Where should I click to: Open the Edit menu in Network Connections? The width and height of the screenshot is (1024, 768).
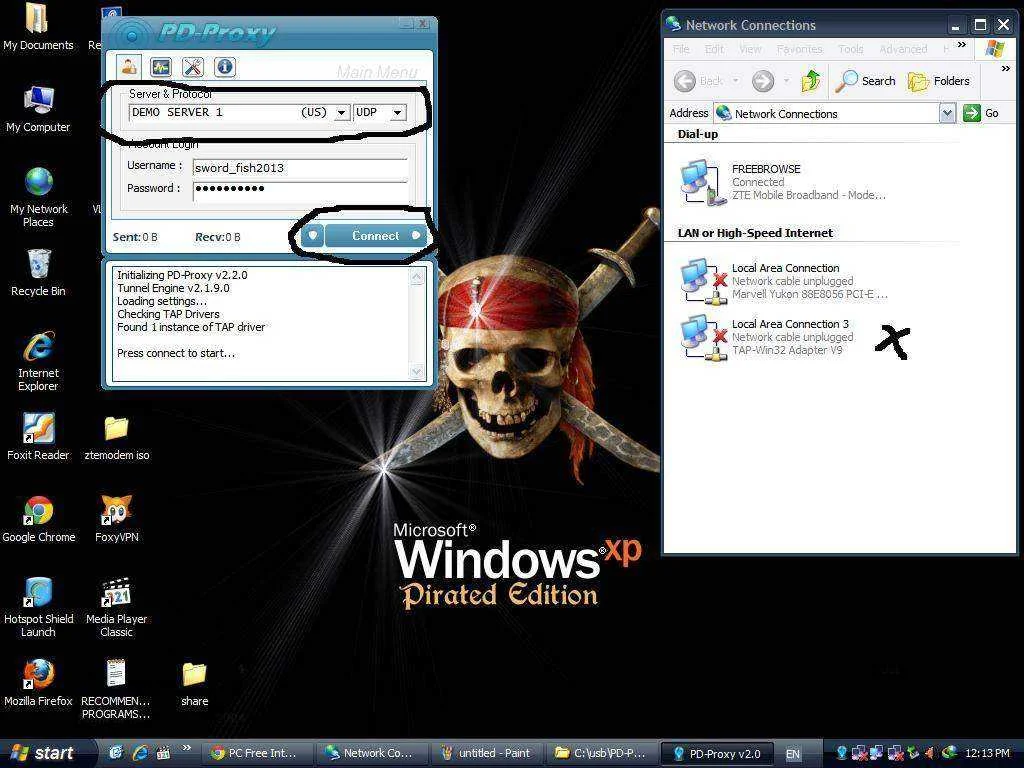coord(714,49)
